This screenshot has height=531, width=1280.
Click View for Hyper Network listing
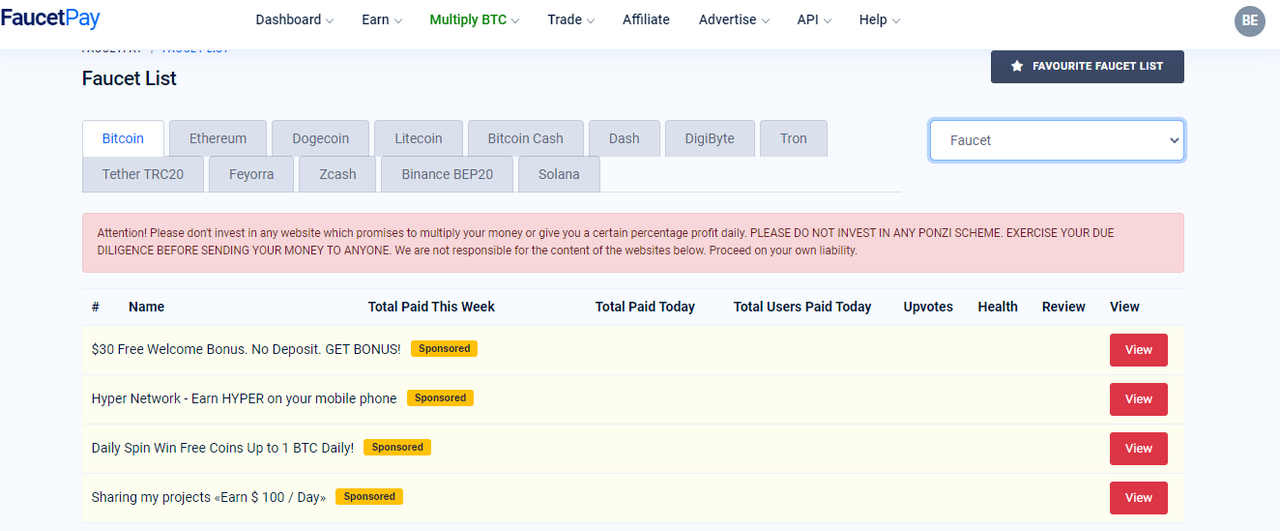(x=1138, y=399)
